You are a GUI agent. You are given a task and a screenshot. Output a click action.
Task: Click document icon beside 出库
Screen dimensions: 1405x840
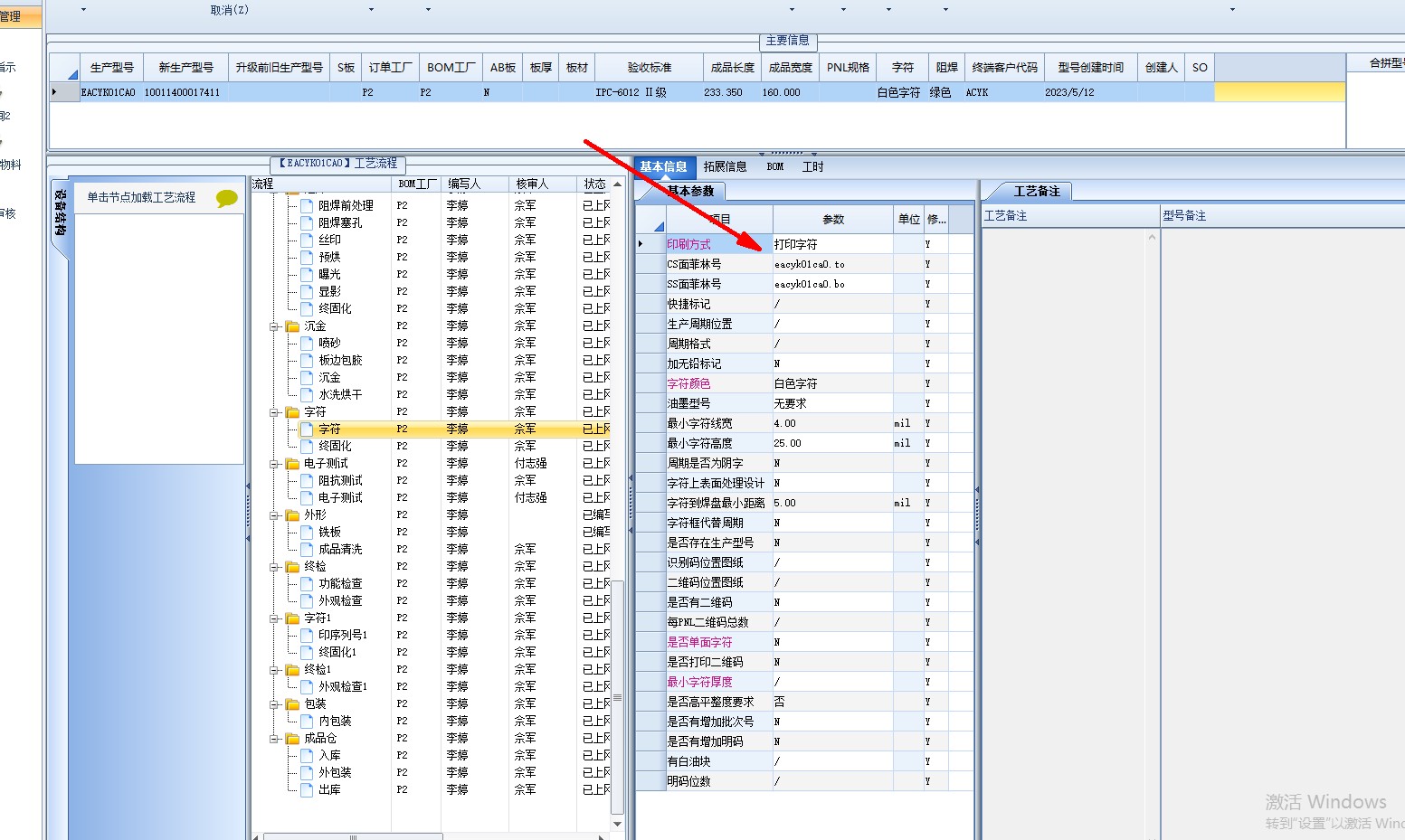tap(307, 790)
